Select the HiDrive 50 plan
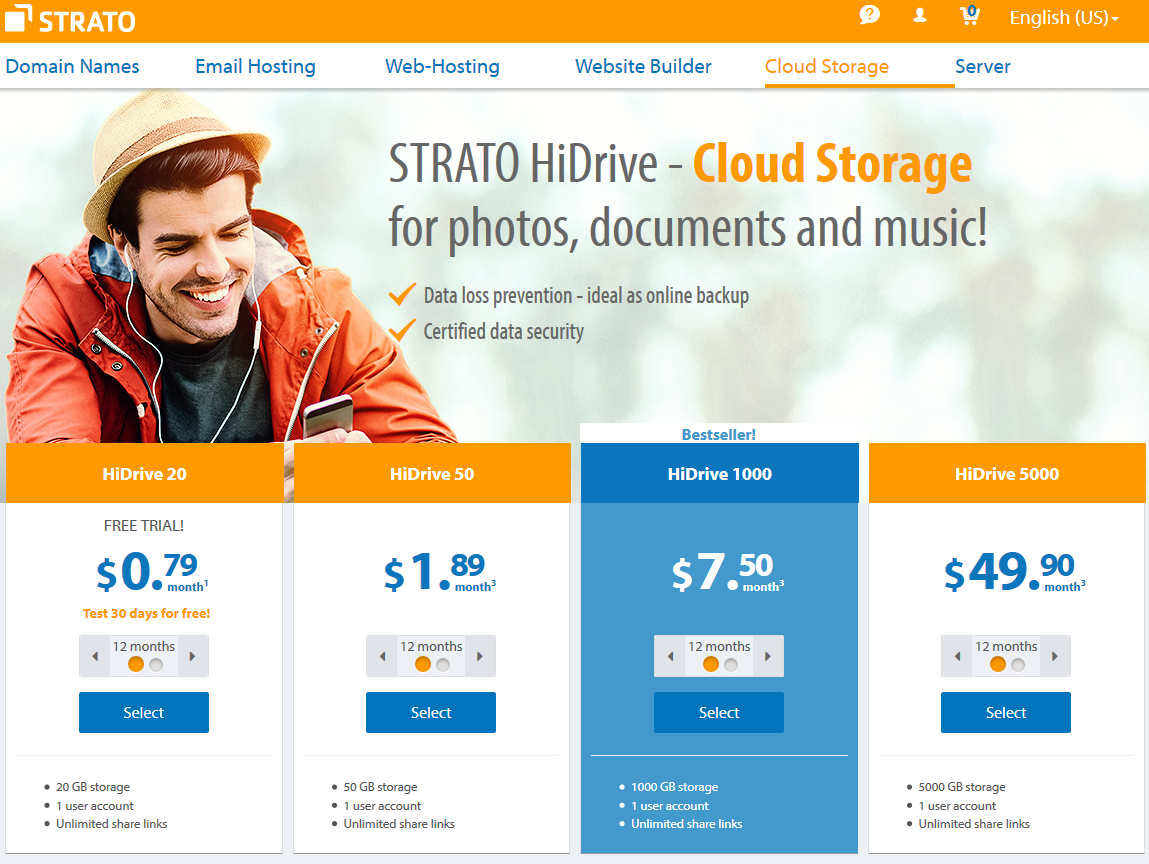Screen dimensions: 1149x864 (431, 712)
